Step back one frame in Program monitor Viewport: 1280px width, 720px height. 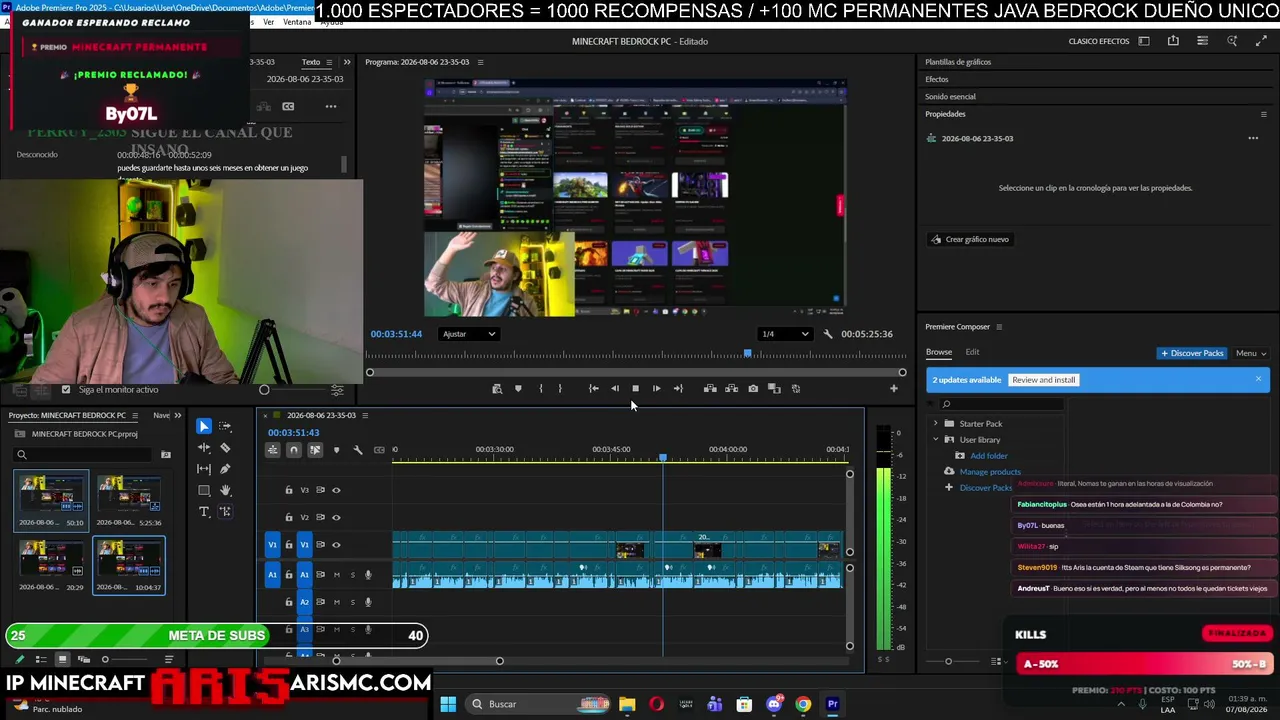(x=615, y=389)
